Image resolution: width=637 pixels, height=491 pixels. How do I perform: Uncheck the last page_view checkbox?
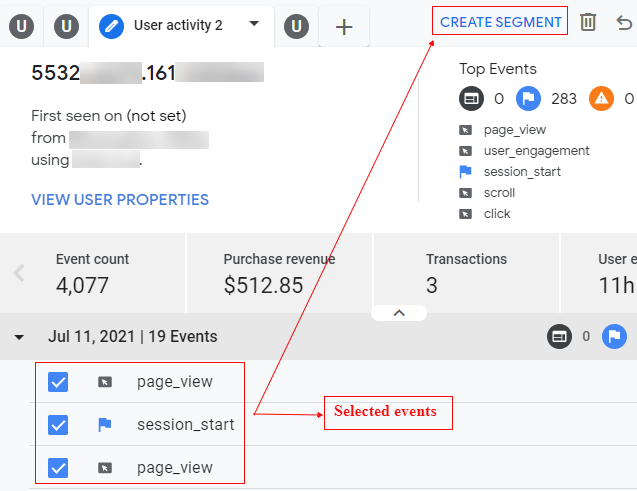58,468
